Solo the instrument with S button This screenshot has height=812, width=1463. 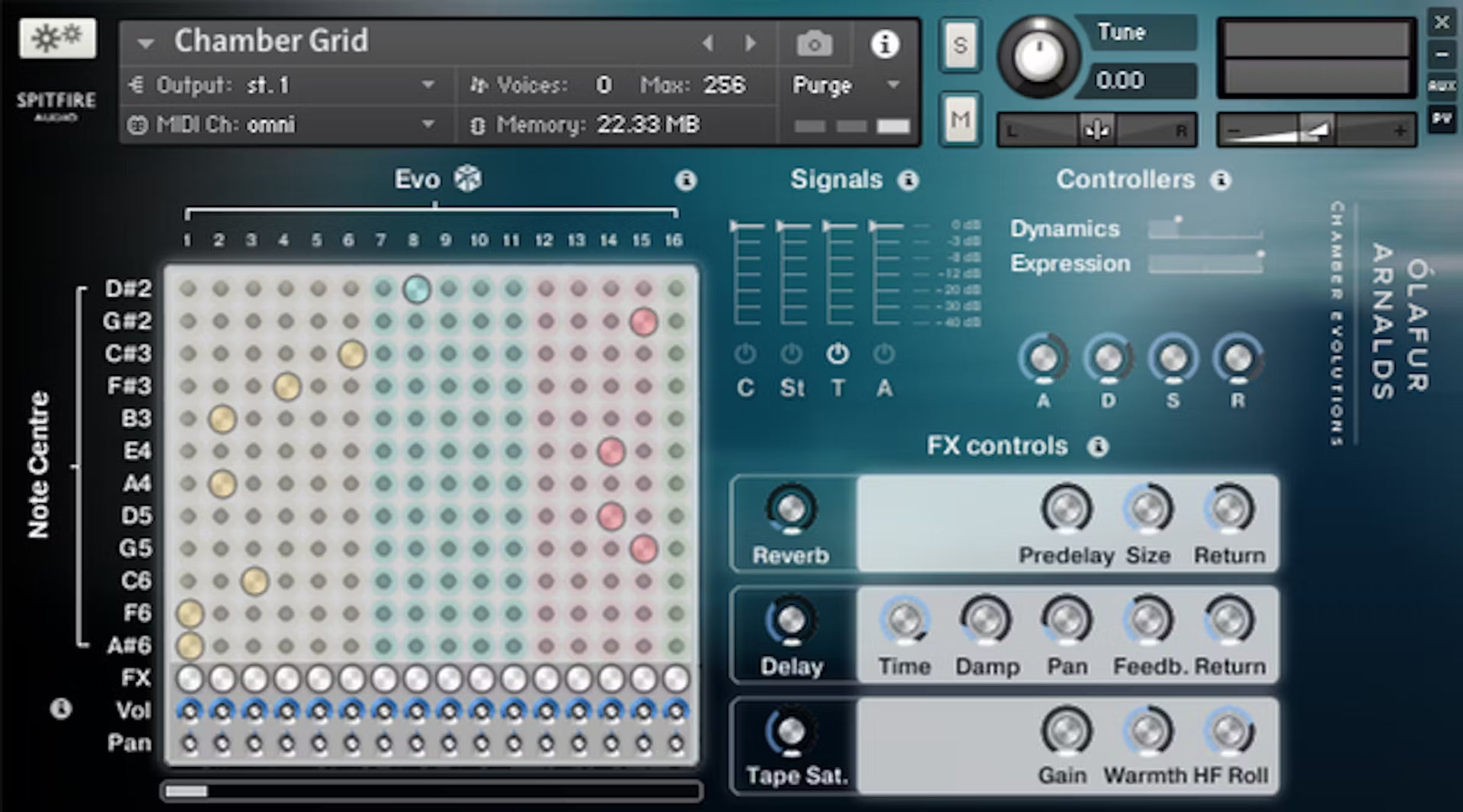pyautogui.click(x=959, y=46)
